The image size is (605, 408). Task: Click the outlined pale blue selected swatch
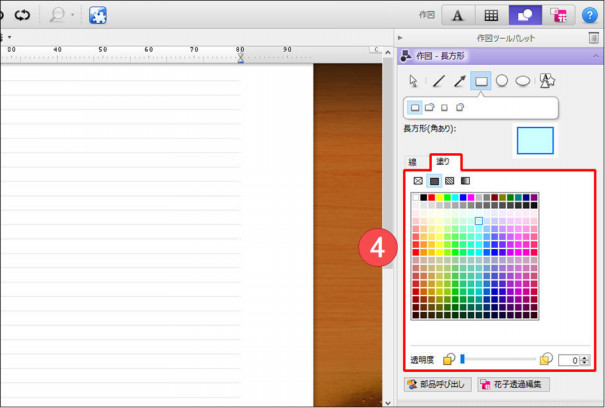tap(479, 221)
